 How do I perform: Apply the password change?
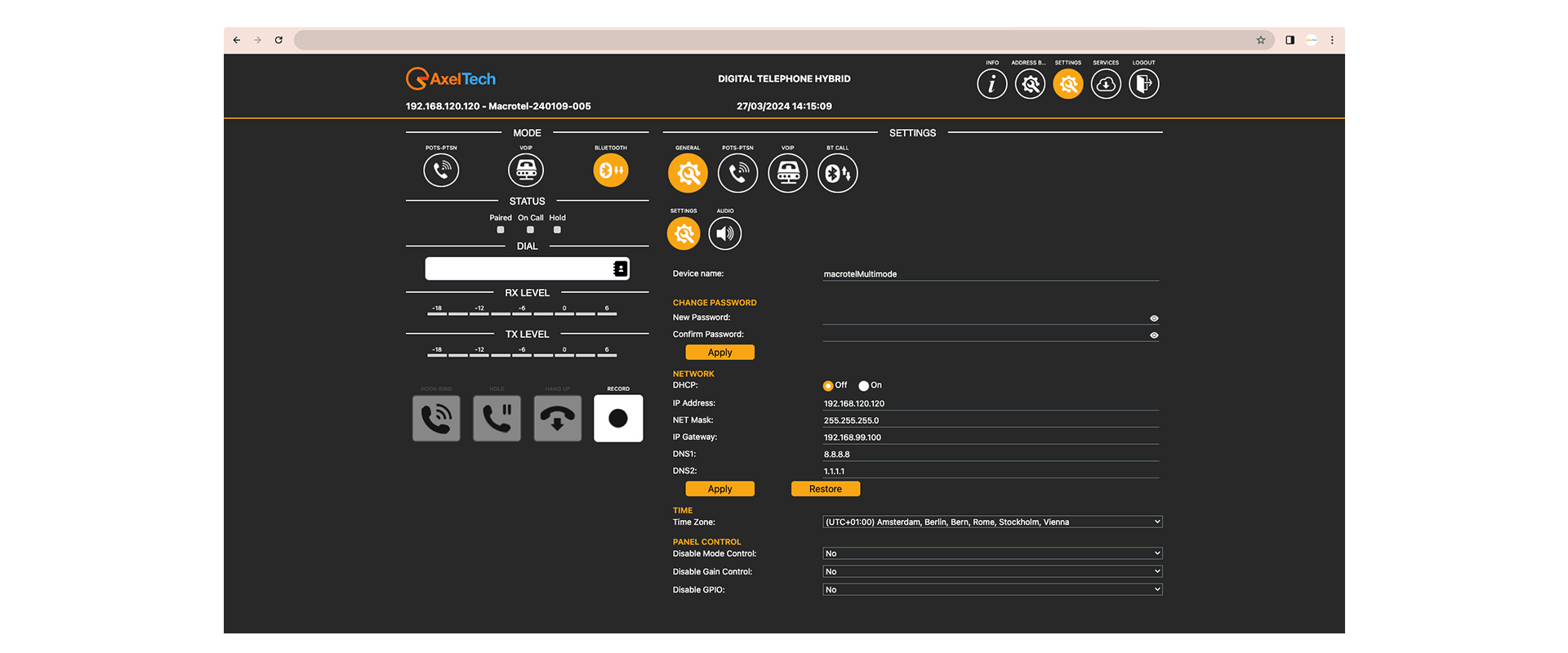[x=719, y=353]
